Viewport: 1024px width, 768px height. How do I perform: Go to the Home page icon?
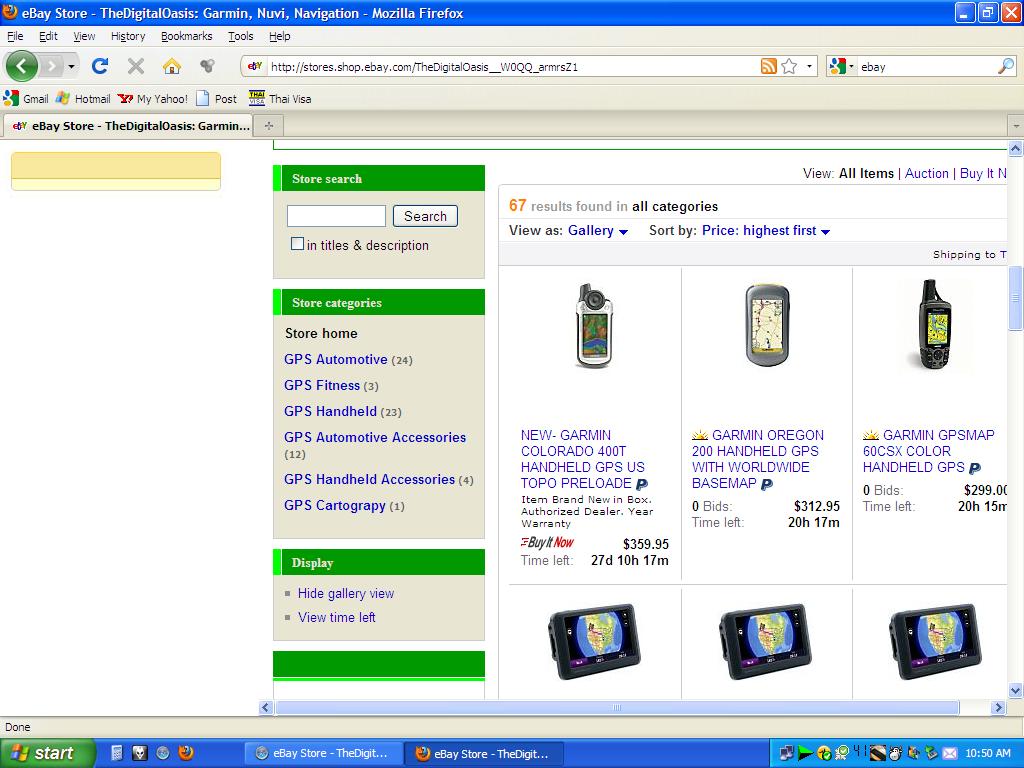click(171, 66)
